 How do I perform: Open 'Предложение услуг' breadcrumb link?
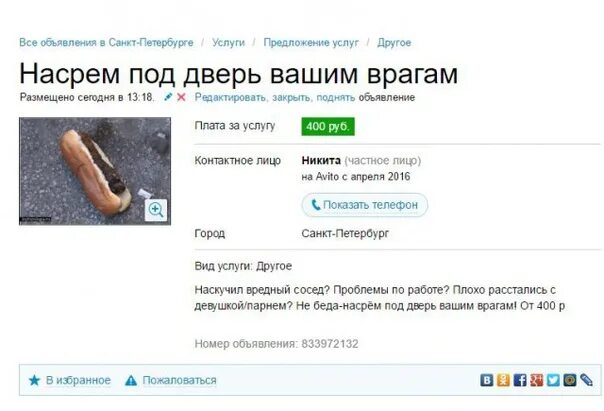click(x=311, y=42)
